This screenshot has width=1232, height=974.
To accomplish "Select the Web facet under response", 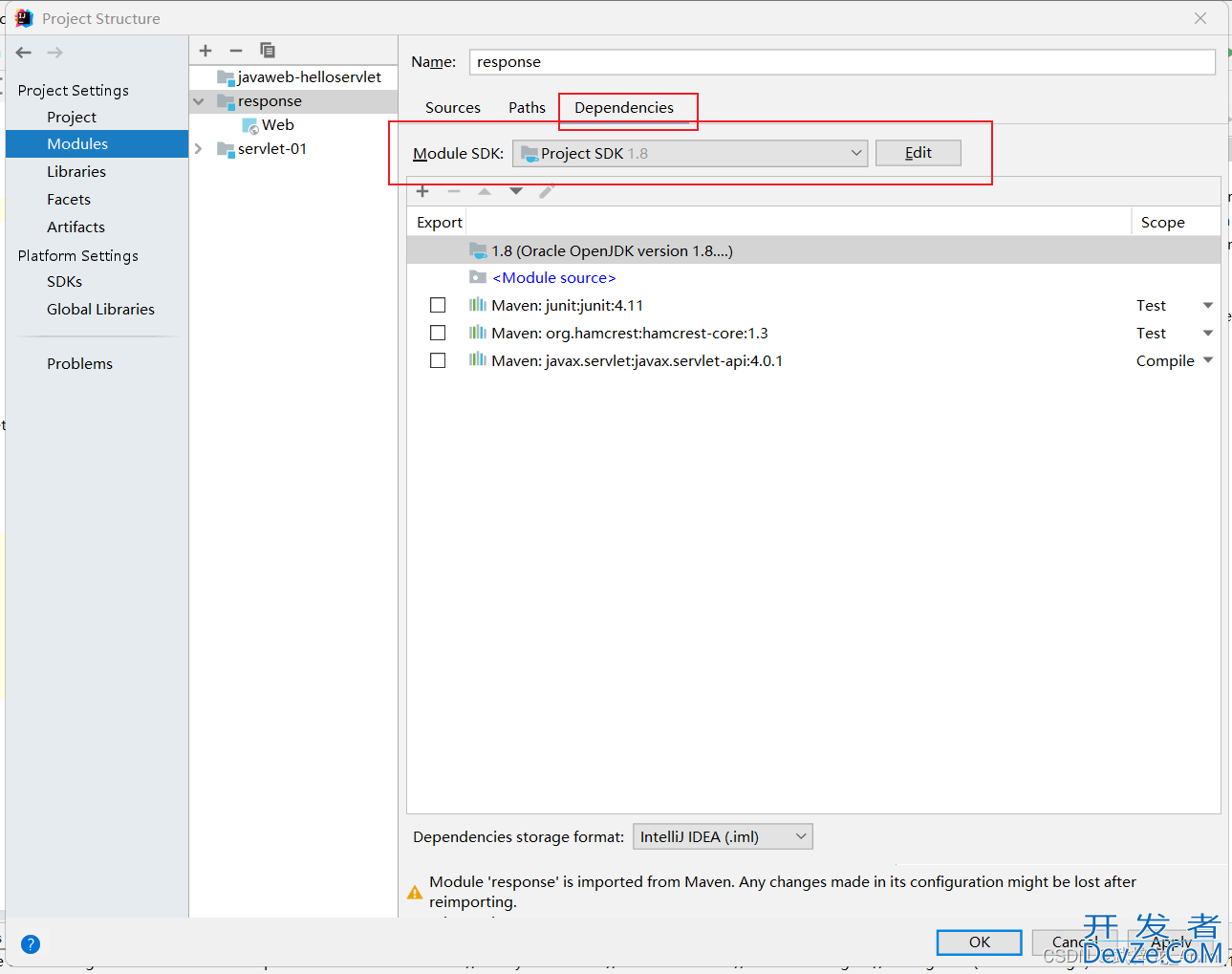I will pos(277,125).
